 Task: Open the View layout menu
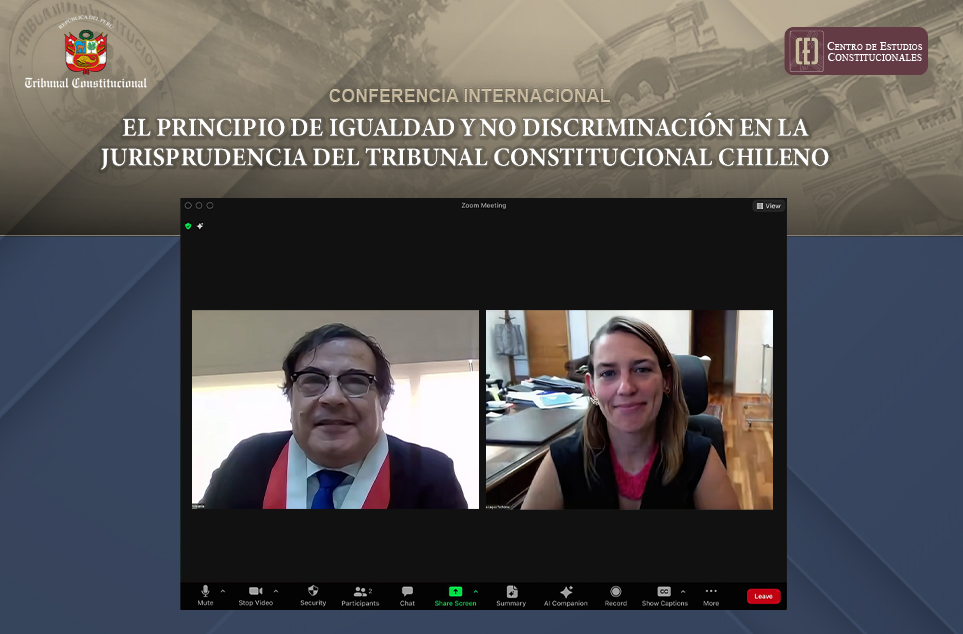pos(769,205)
